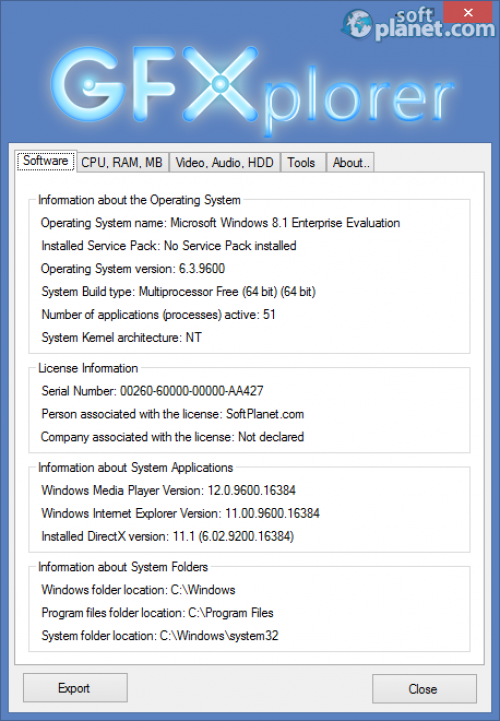This screenshot has height=721, width=500.
Task: Click the Windows folder location line
Action: (x=138, y=589)
